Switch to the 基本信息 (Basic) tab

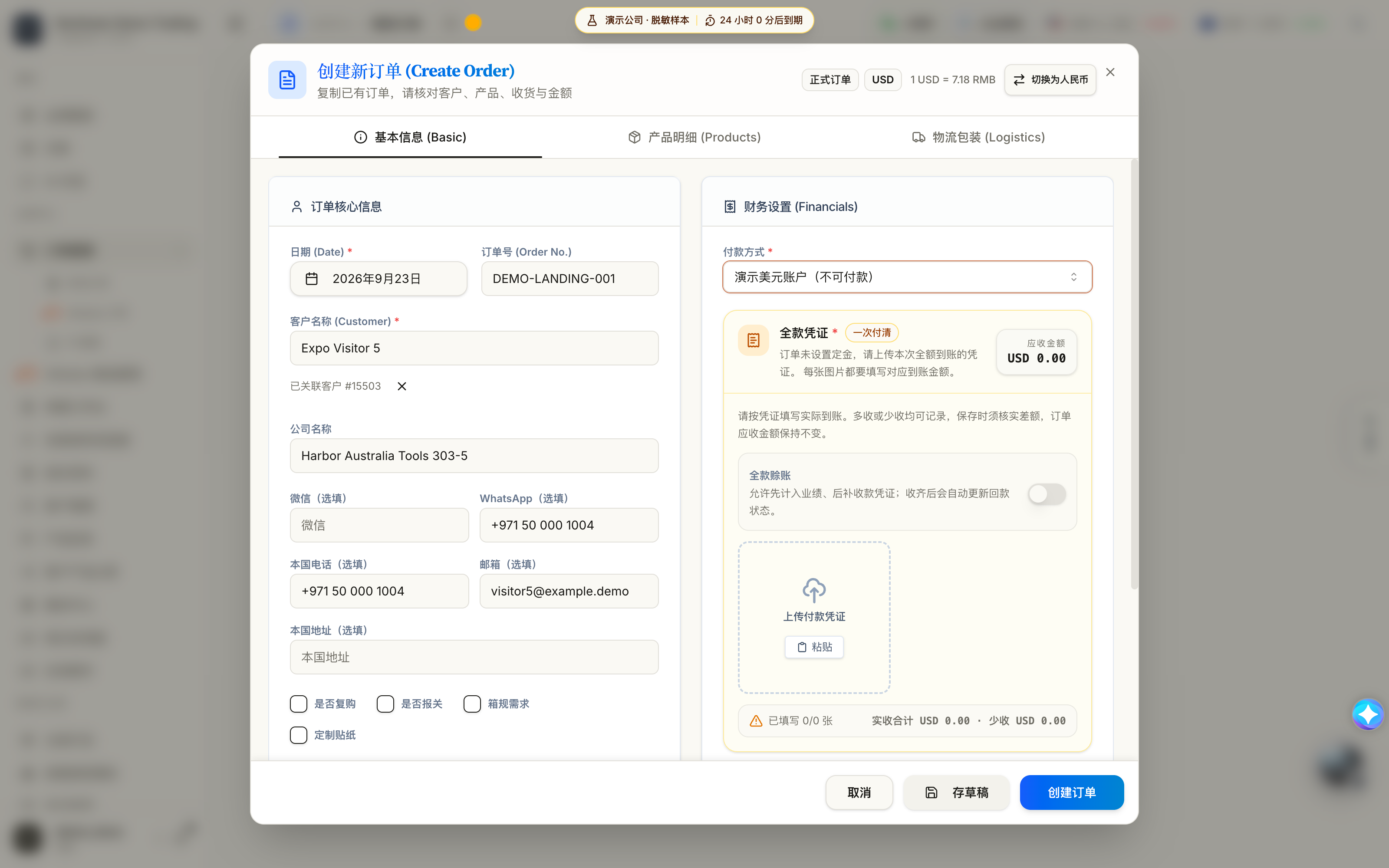point(410,137)
